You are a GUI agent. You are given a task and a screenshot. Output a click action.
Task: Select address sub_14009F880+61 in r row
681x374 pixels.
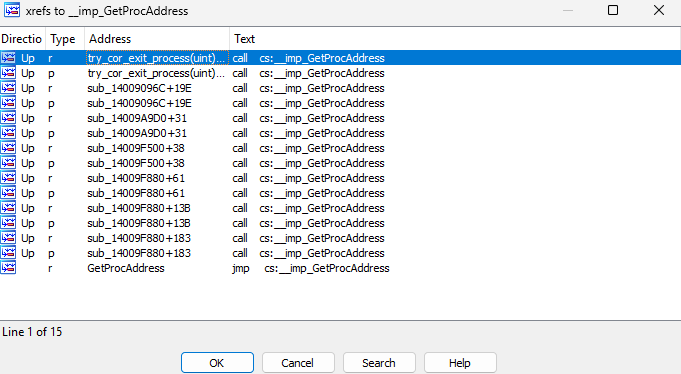coord(136,178)
